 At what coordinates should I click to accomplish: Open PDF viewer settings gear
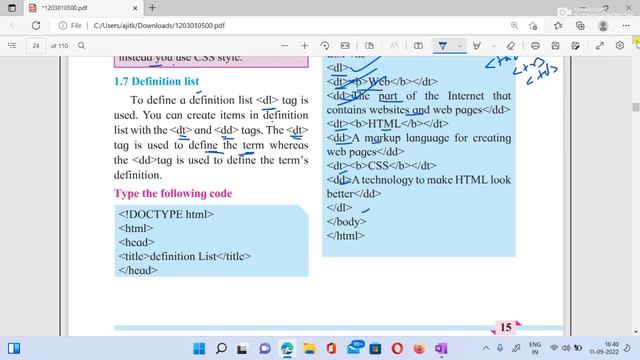[x=620, y=46]
